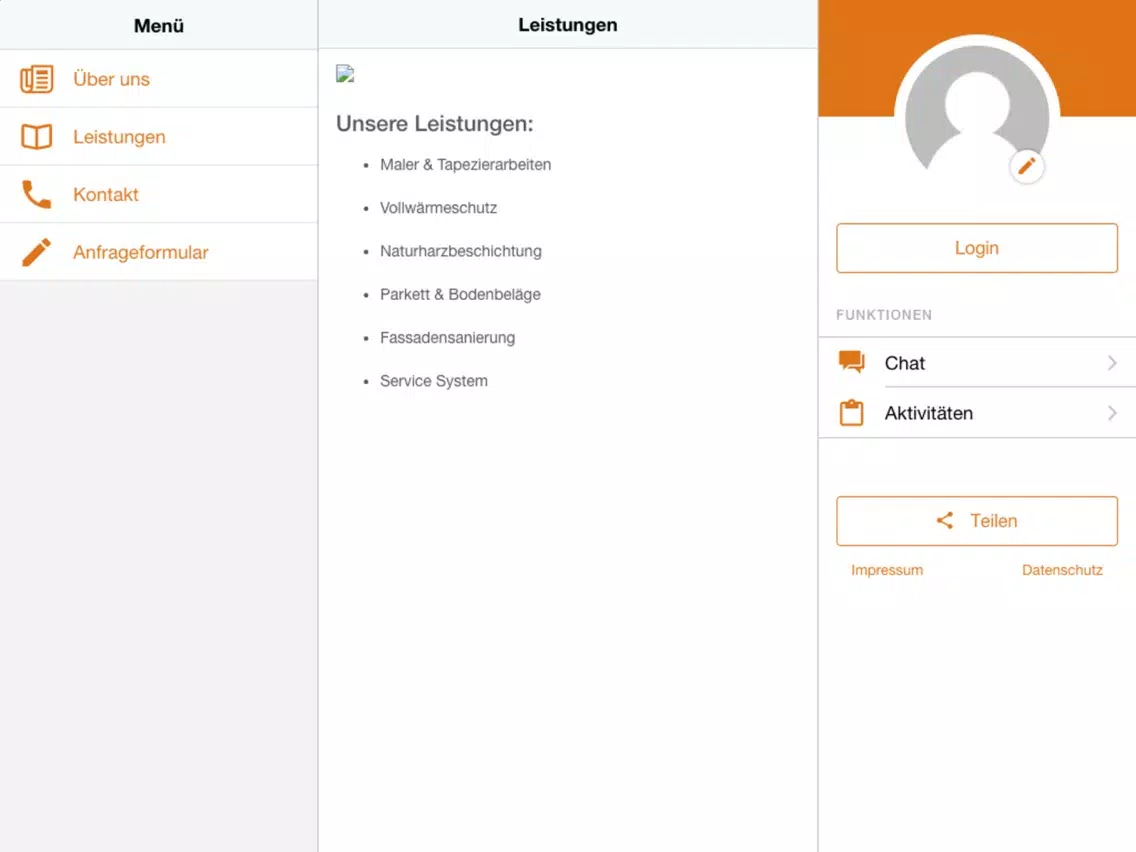The height and width of the screenshot is (852, 1136).
Task: Click the FUNKTIONEN section label
Action: pos(884,315)
